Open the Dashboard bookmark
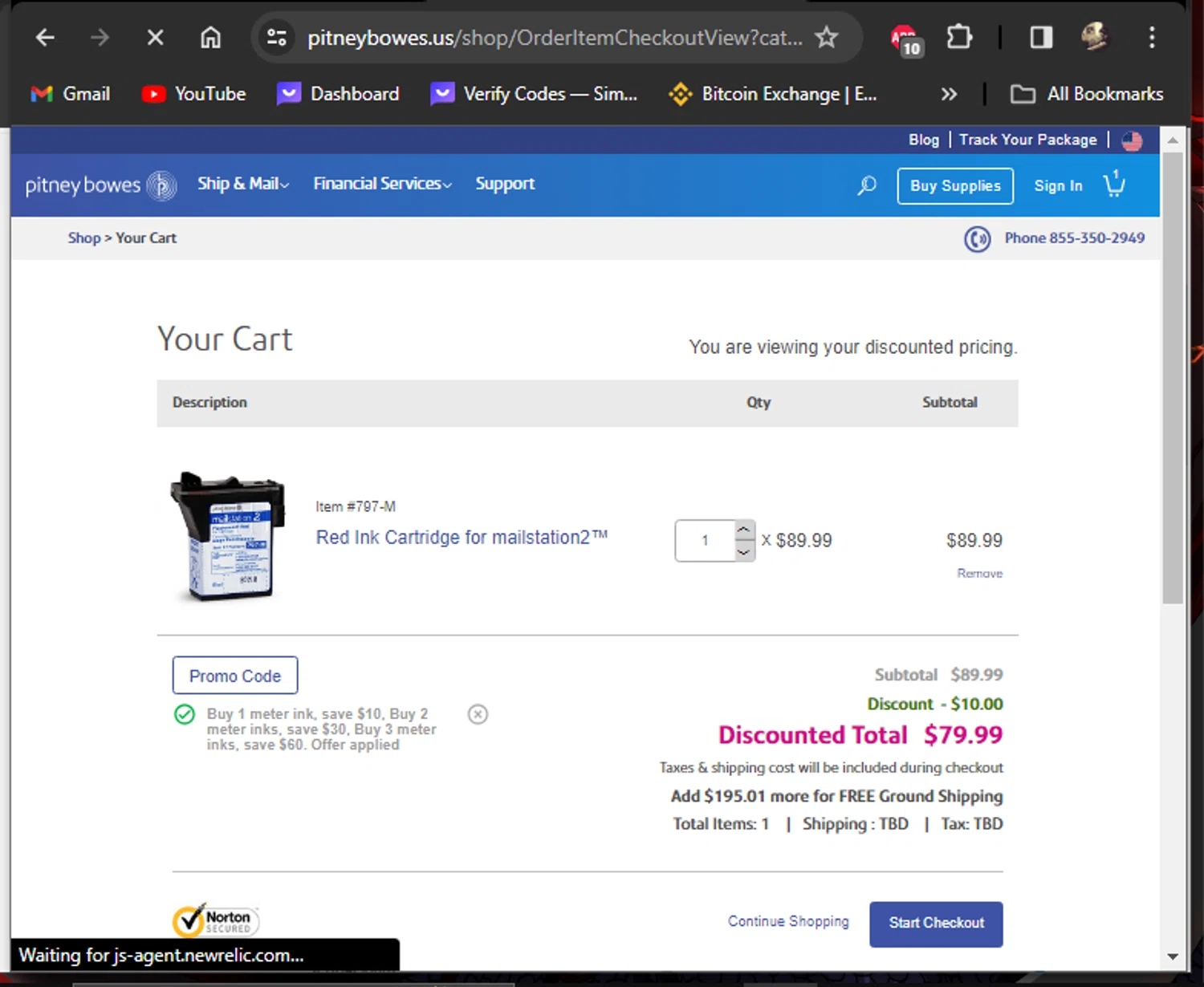 338,94
